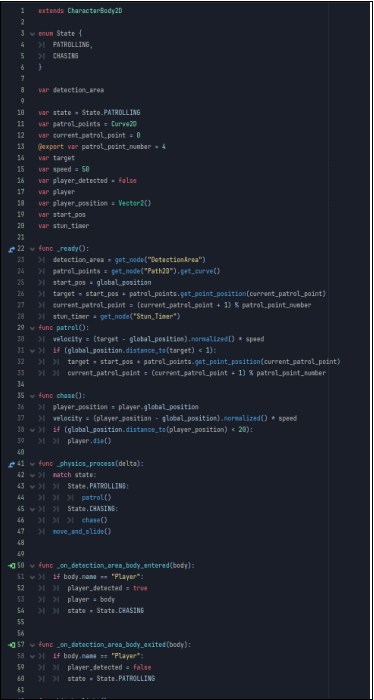374x700 pixels.
Task: Collapse the if distance_to(target) < 1 block
Action: pyautogui.click(x=32, y=351)
